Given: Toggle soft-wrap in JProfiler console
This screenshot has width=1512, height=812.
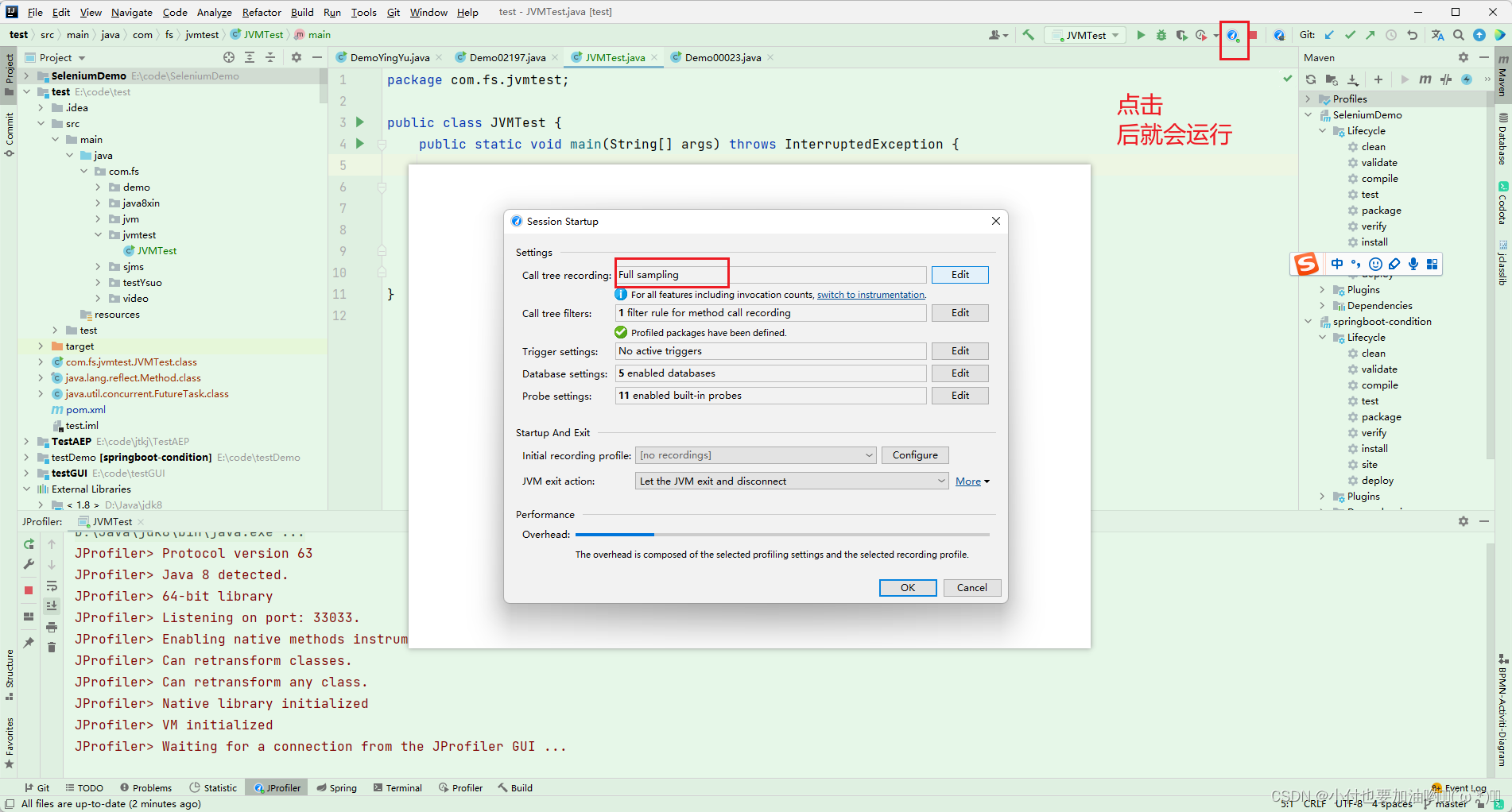Looking at the screenshot, I should [52, 586].
